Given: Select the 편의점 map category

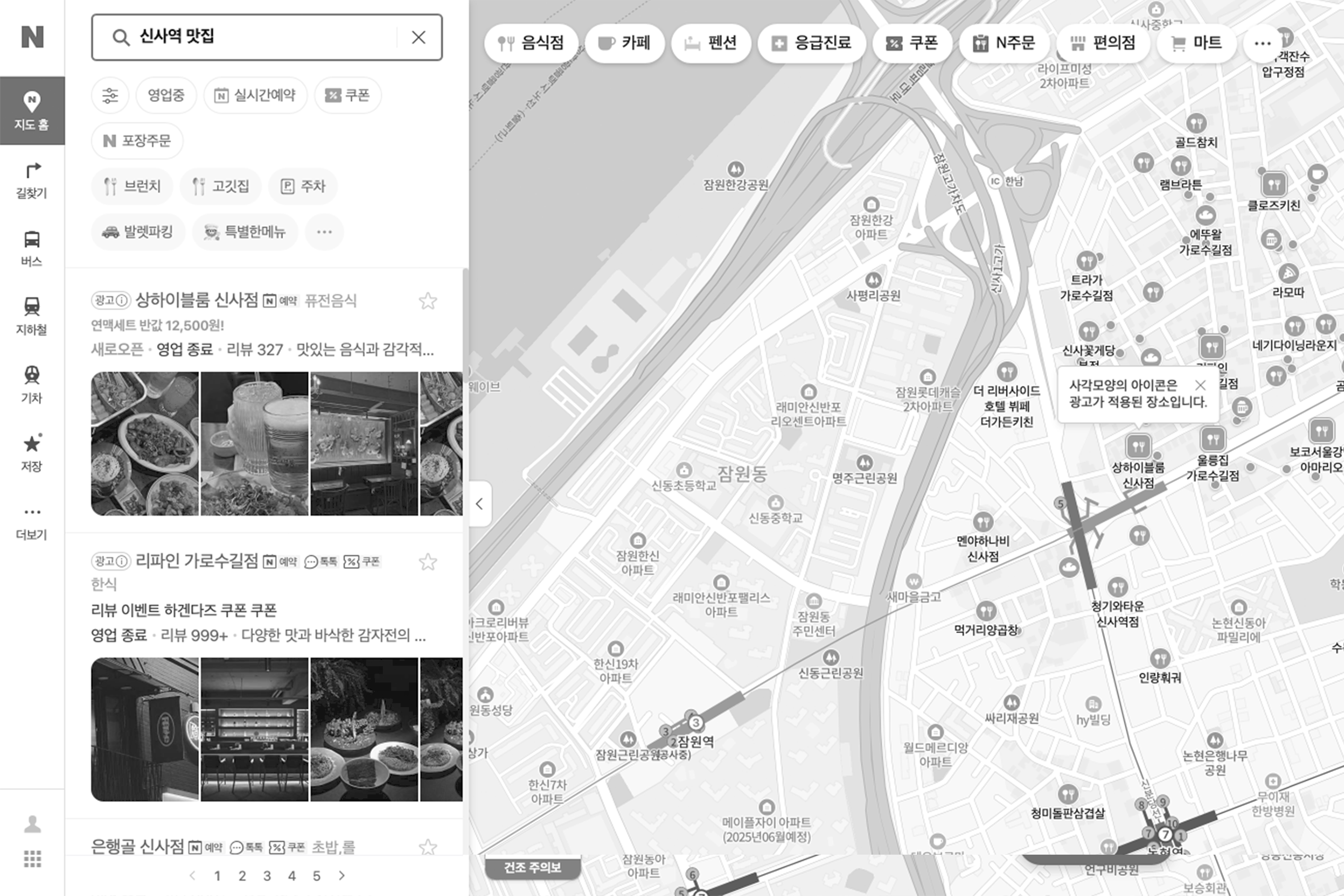Looking at the screenshot, I should point(1102,43).
